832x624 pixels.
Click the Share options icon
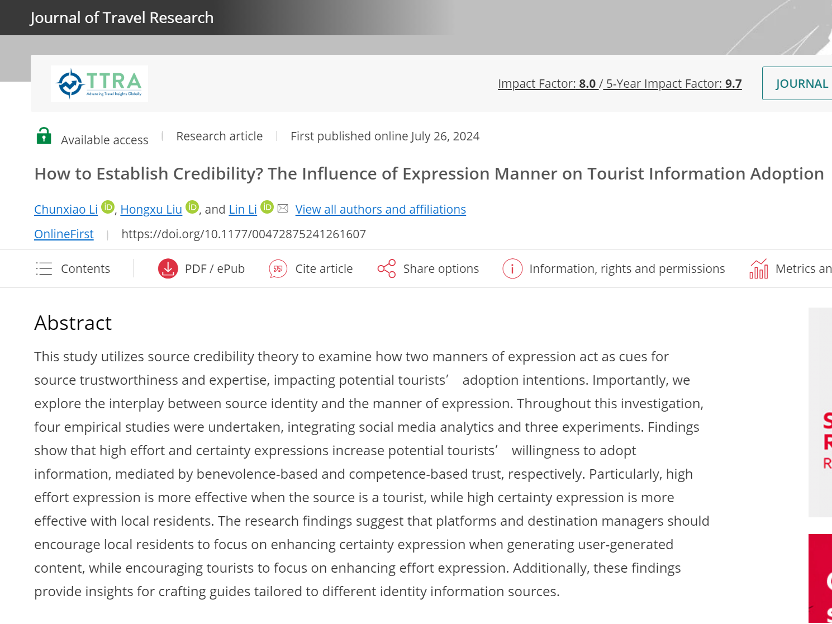pyautogui.click(x=386, y=268)
